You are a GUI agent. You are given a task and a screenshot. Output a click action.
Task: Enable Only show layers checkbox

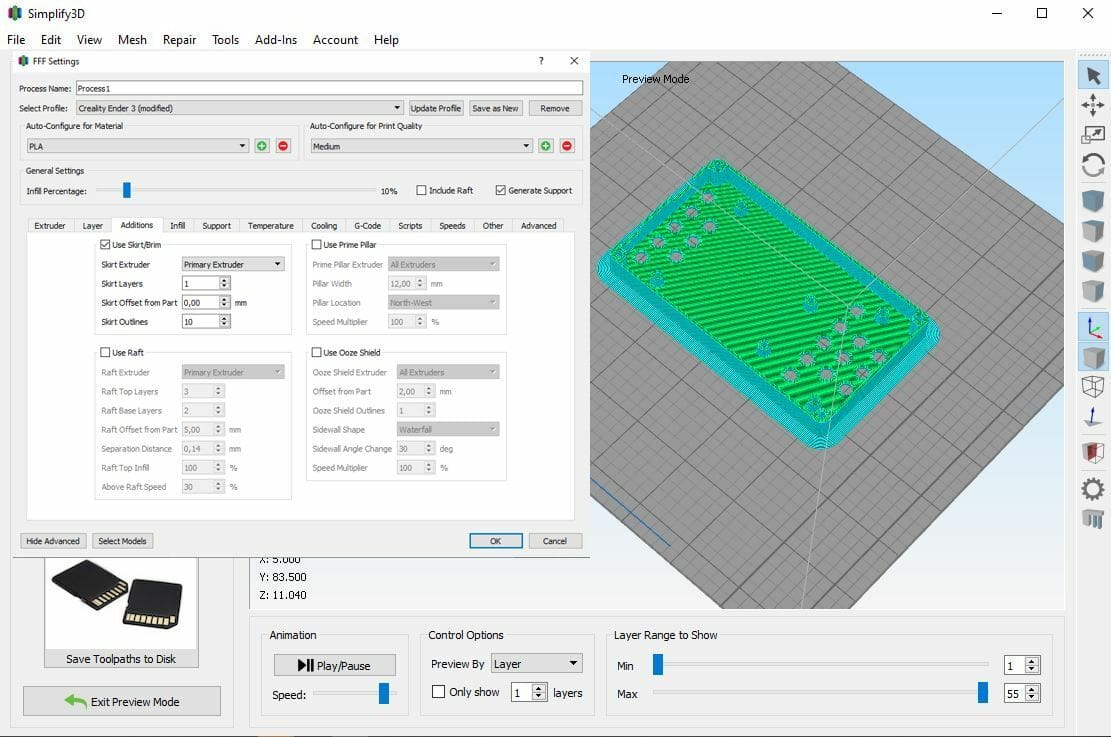click(439, 692)
